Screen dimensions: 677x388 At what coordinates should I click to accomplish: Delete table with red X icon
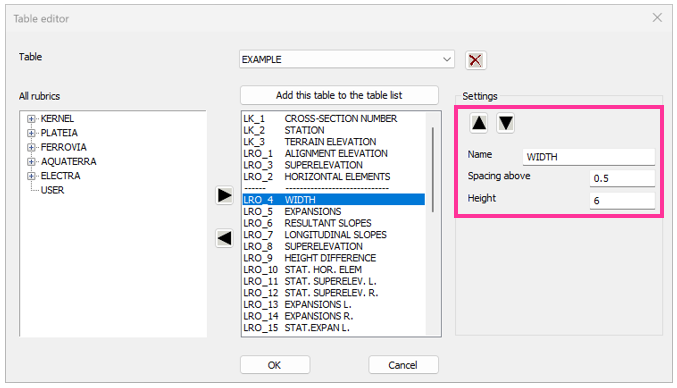475,60
